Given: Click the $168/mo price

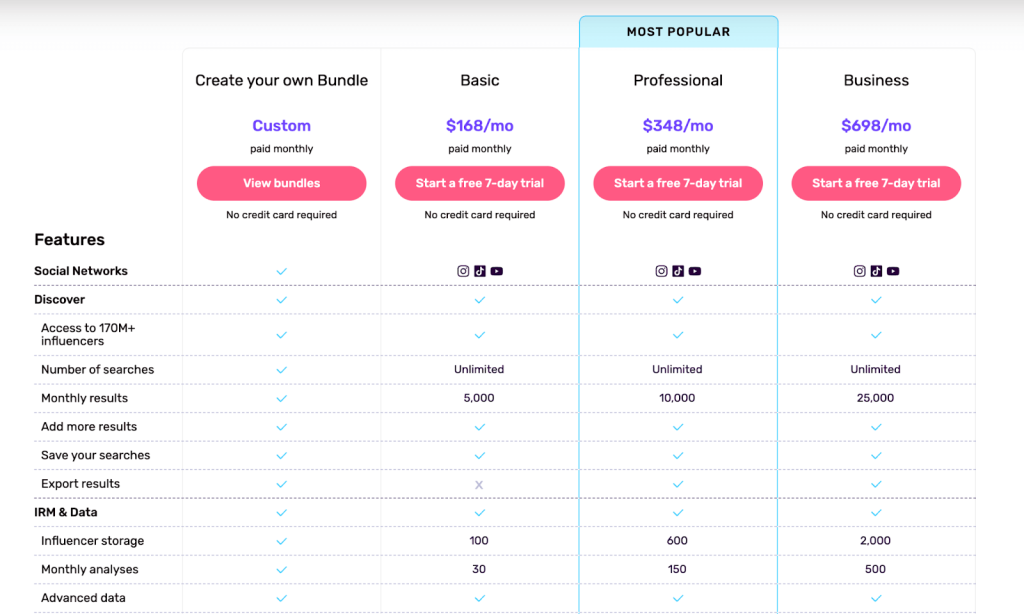Looking at the screenshot, I should point(480,125).
